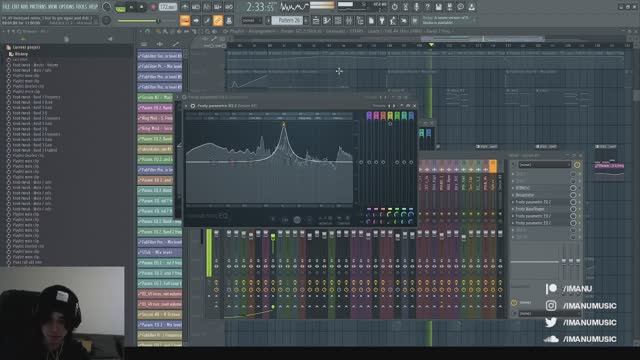Image resolution: width=640 pixels, height=360 pixels.
Task: Click the render to audio icon
Action: pos(449,7)
